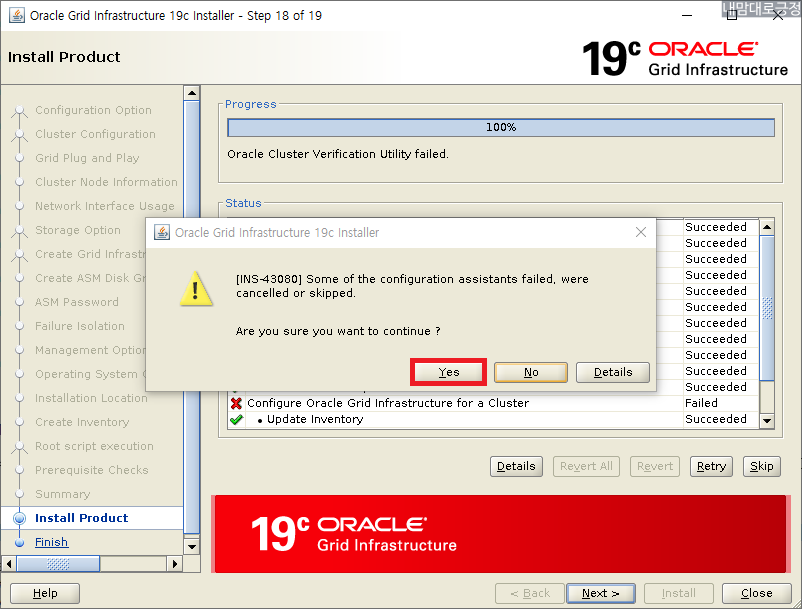The width and height of the screenshot is (802, 609).
Task: Select 'Configure Oracle Grid Infrastructure for a Cluster' row
Action: point(494,403)
